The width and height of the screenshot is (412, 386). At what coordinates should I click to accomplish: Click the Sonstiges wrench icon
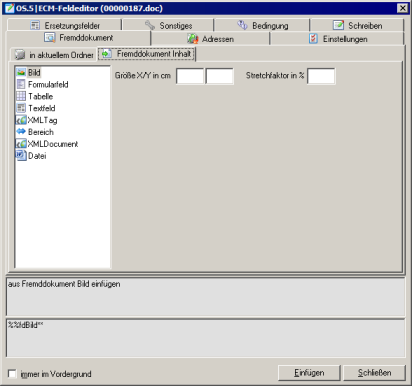coord(150,25)
